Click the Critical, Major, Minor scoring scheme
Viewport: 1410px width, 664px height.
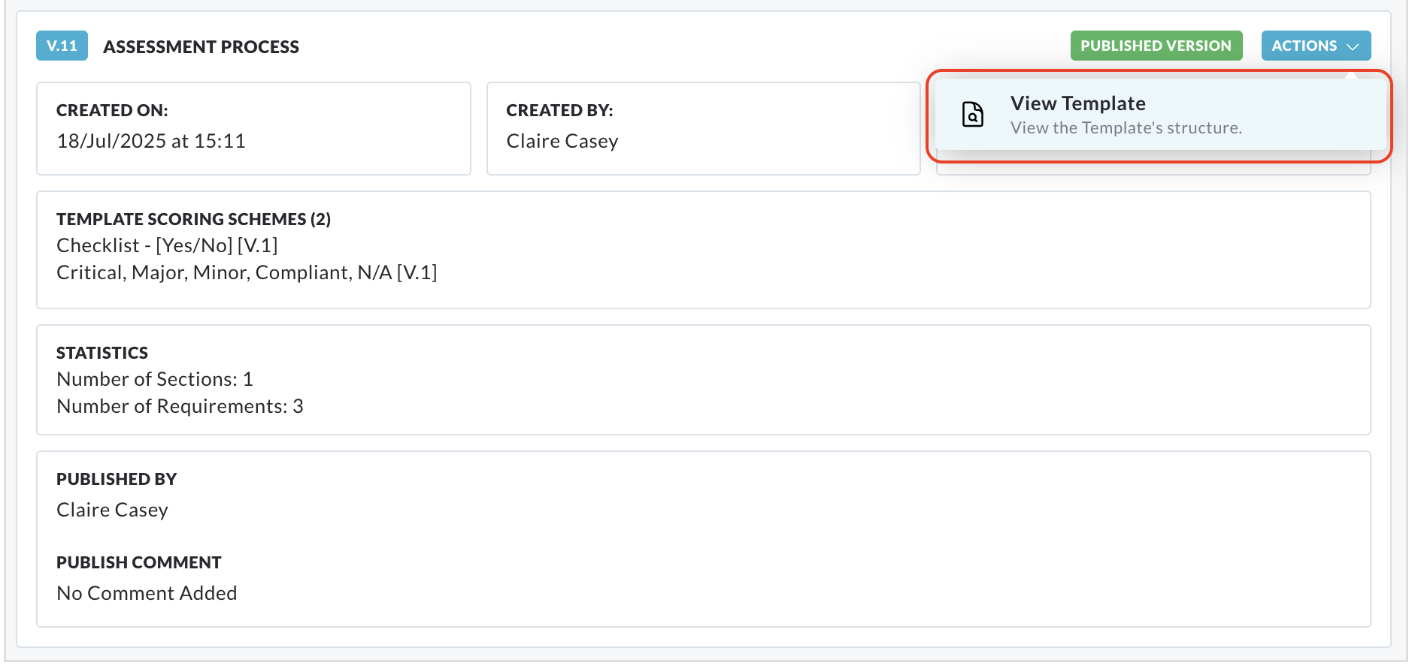click(246, 272)
